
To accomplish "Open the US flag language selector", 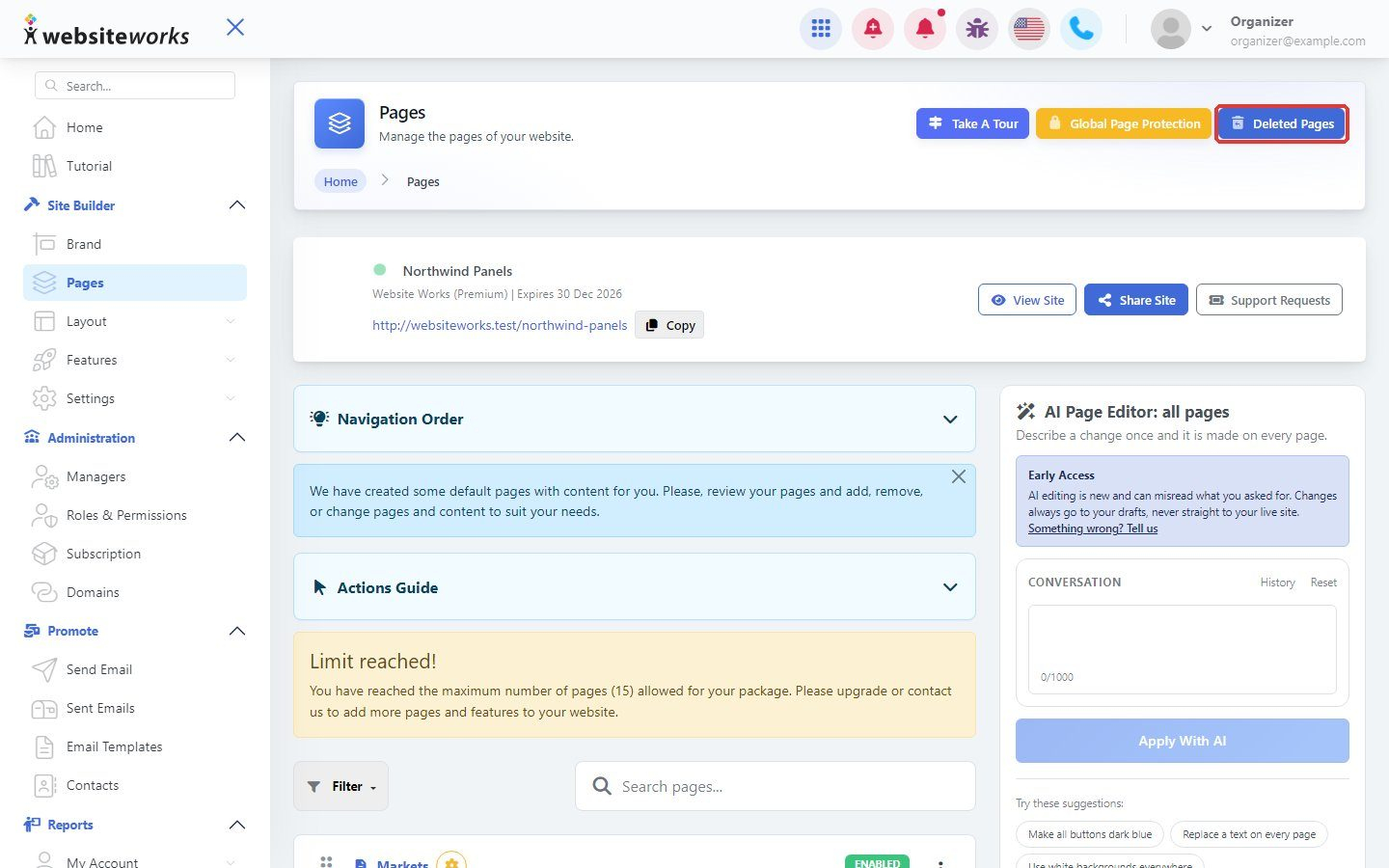I will tap(1029, 29).
